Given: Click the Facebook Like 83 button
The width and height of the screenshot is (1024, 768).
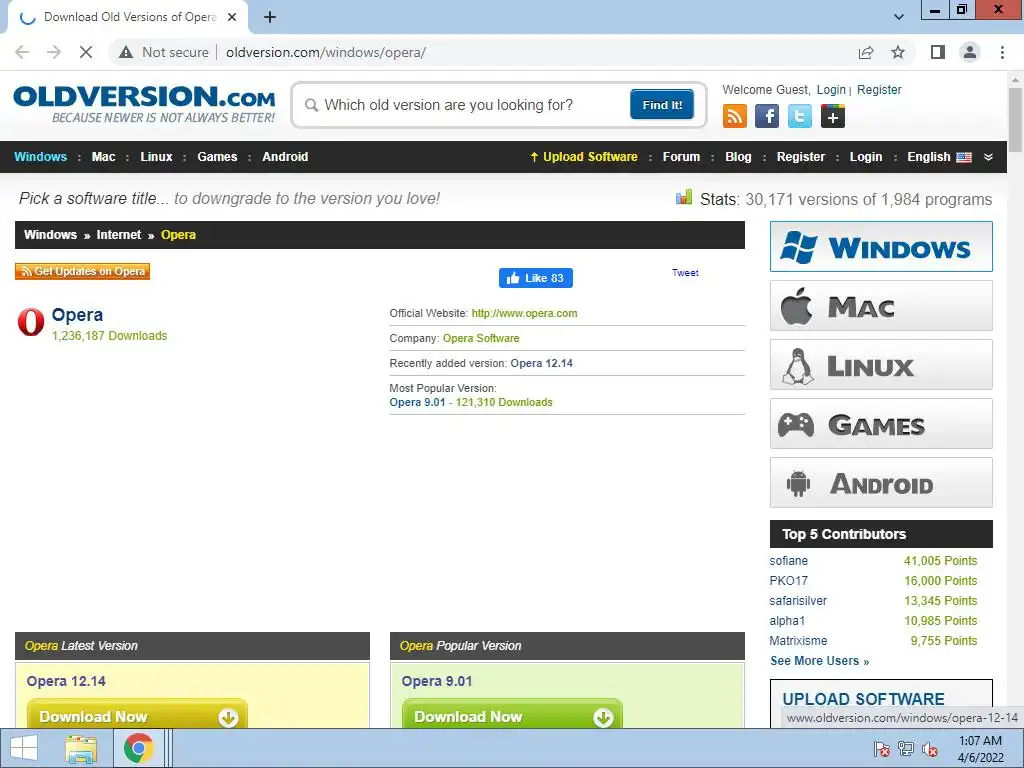Looking at the screenshot, I should pyautogui.click(x=536, y=278).
